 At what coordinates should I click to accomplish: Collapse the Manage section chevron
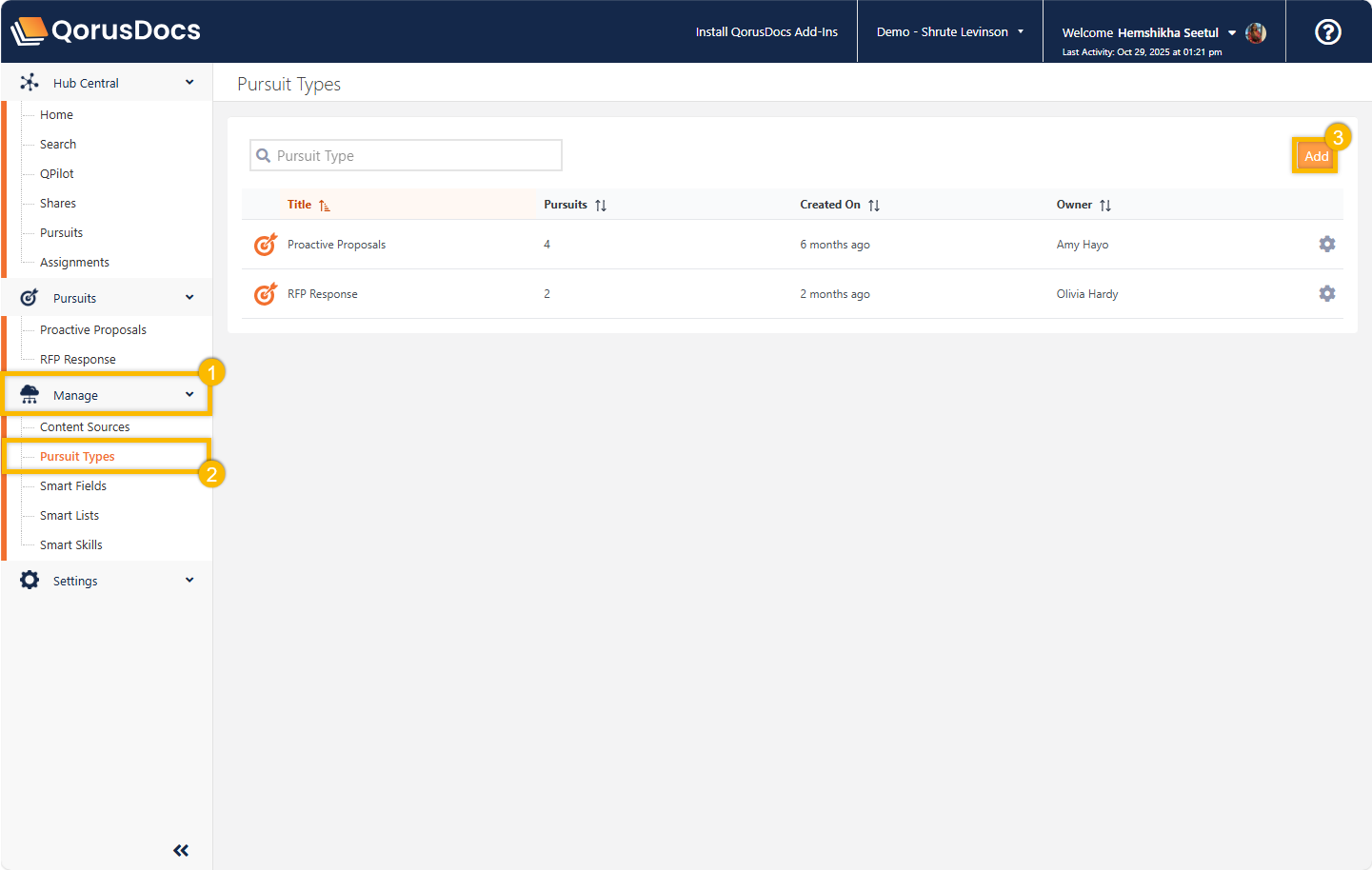(189, 395)
